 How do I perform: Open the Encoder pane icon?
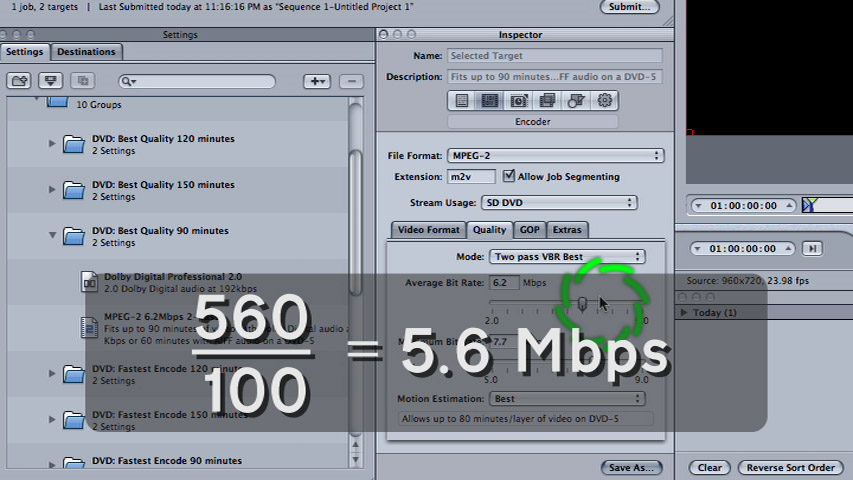(x=490, y=101)
